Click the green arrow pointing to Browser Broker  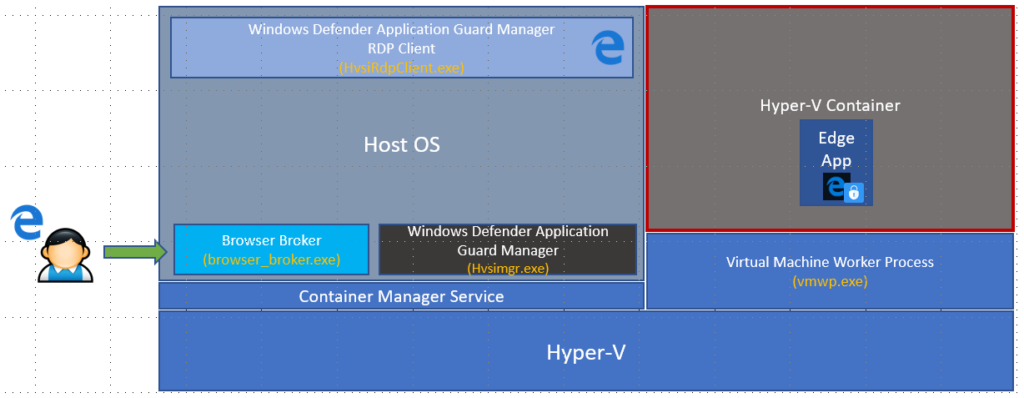point(135,252)
